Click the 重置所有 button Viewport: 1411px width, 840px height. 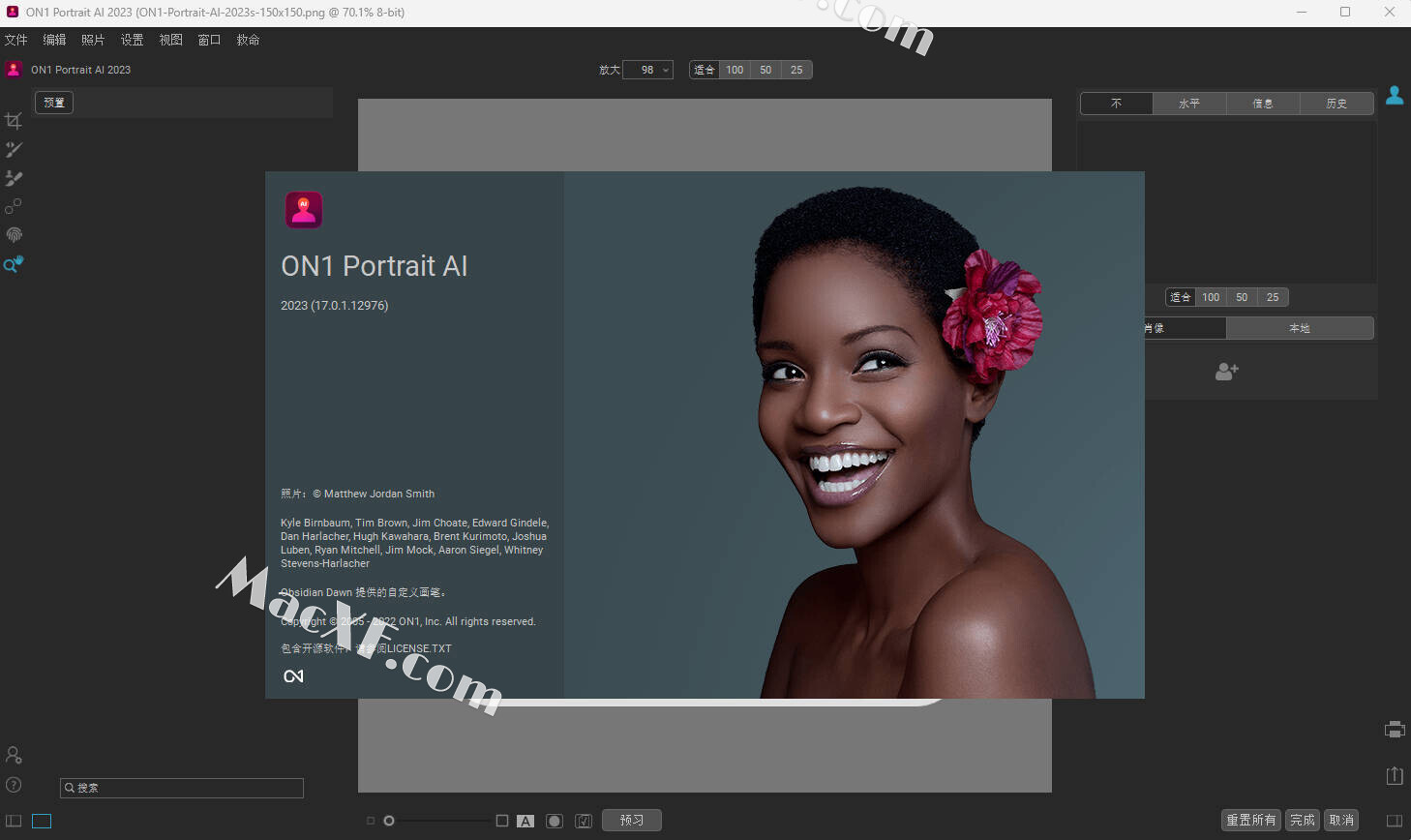click(x=1250, y=820)
